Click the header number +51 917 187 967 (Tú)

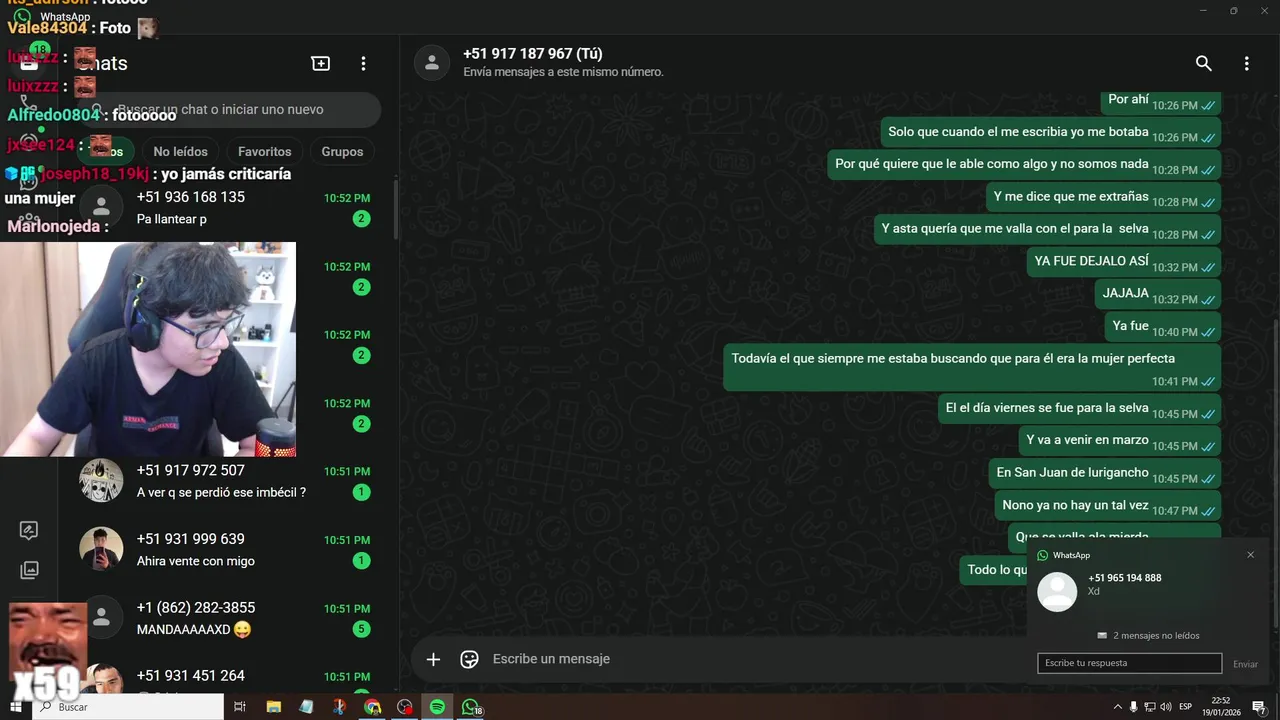coord(532,54)
